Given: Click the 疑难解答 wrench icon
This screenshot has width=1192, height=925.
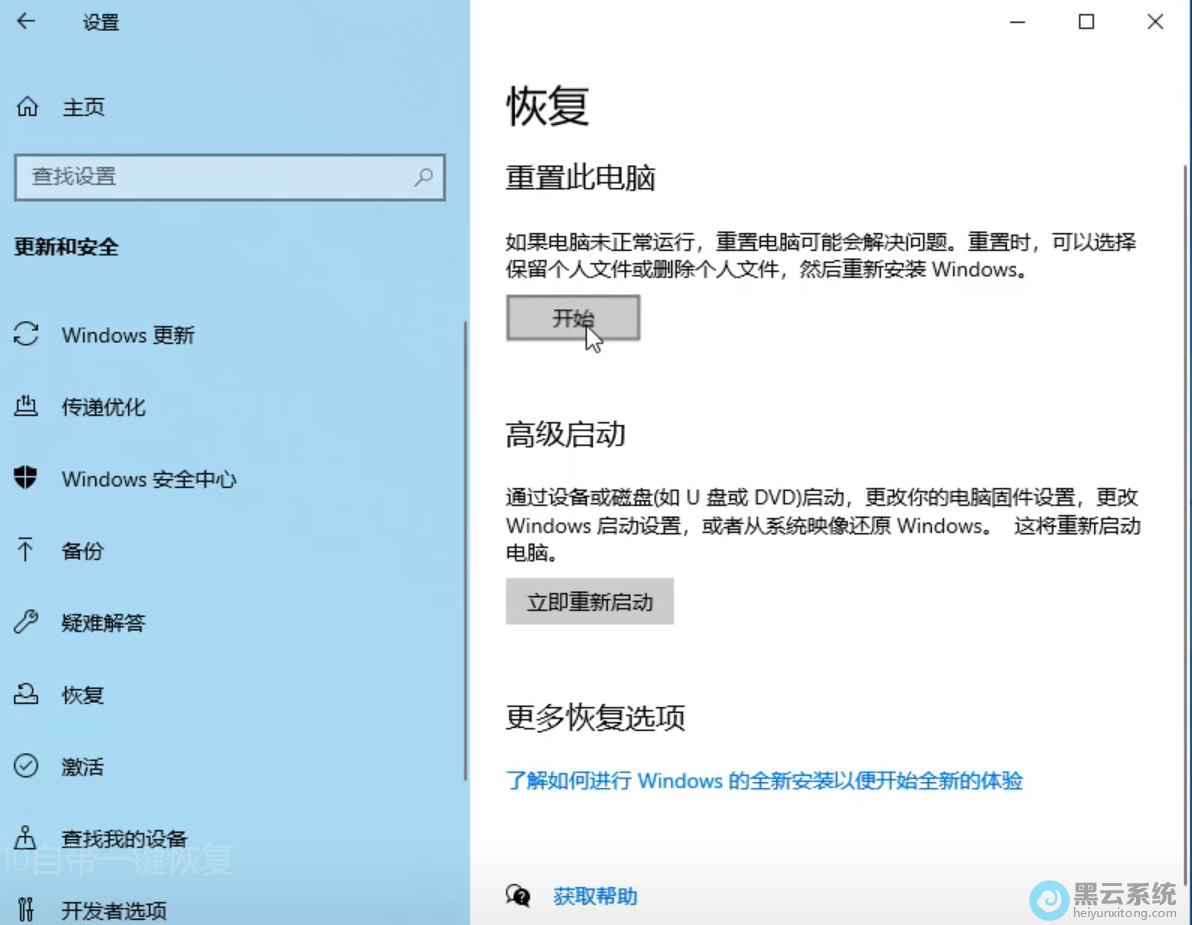Looking at the screenshot, I should coord(26,622).
